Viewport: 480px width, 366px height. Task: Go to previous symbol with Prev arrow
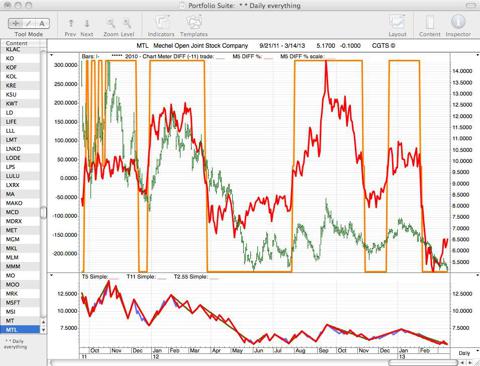(x=71, y=23)
